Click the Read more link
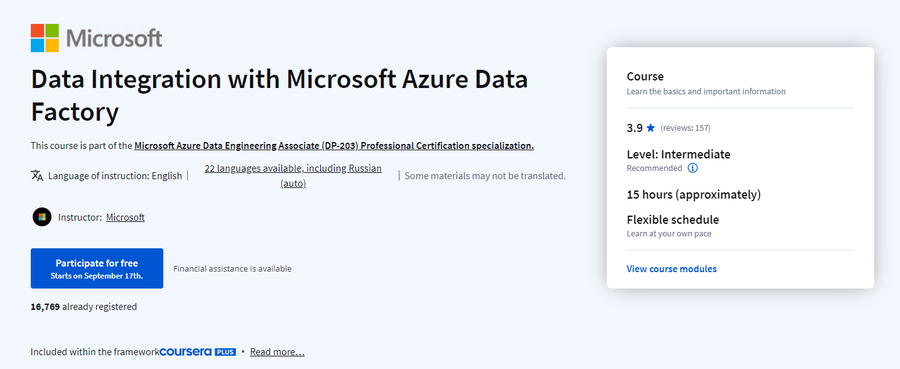 click(277, 351)
